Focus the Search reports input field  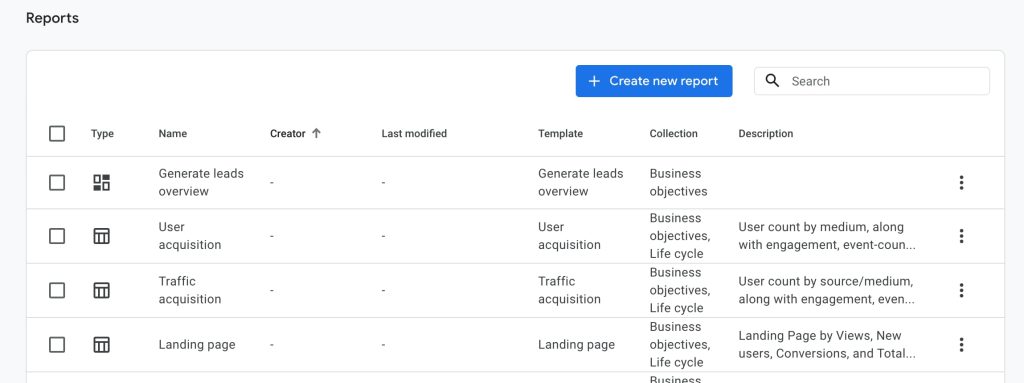point(872,81)
